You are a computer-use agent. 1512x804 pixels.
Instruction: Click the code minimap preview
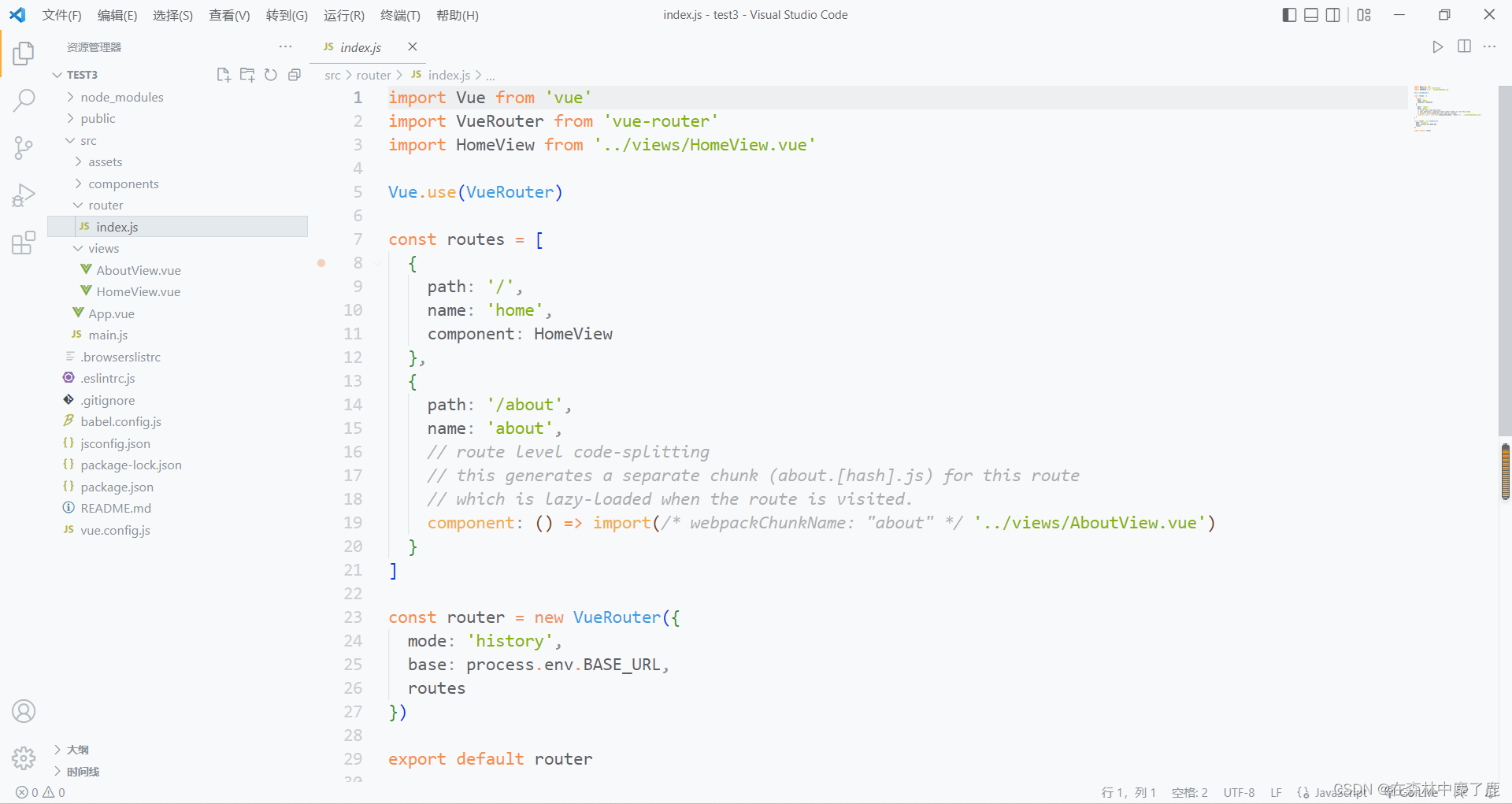[x=1449, y=108]
